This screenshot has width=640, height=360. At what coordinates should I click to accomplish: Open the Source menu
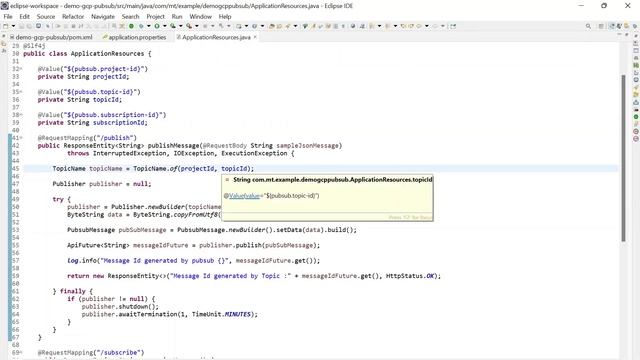46,16
